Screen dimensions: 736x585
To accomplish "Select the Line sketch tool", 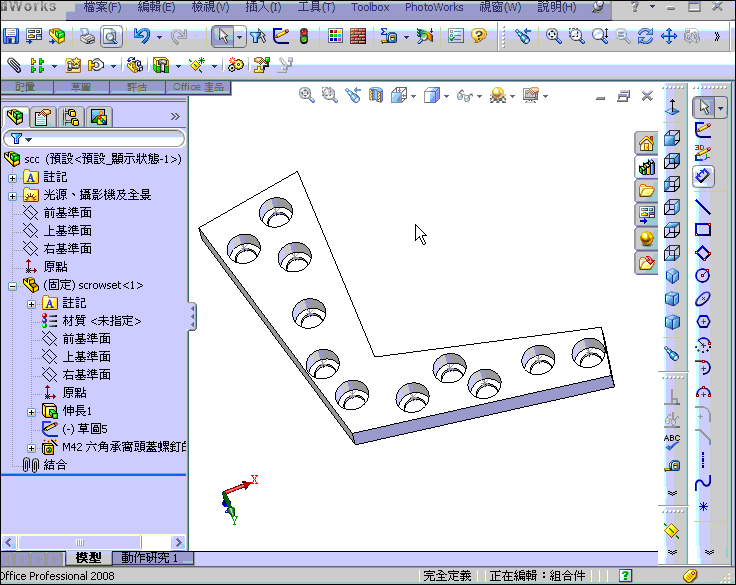I will [703, 207].
